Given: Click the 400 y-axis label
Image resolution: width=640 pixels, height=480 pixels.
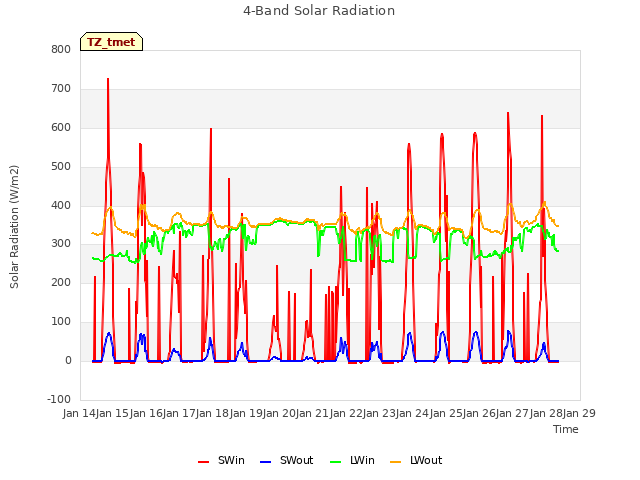Looking at the screenshot, I should point(61,205).
